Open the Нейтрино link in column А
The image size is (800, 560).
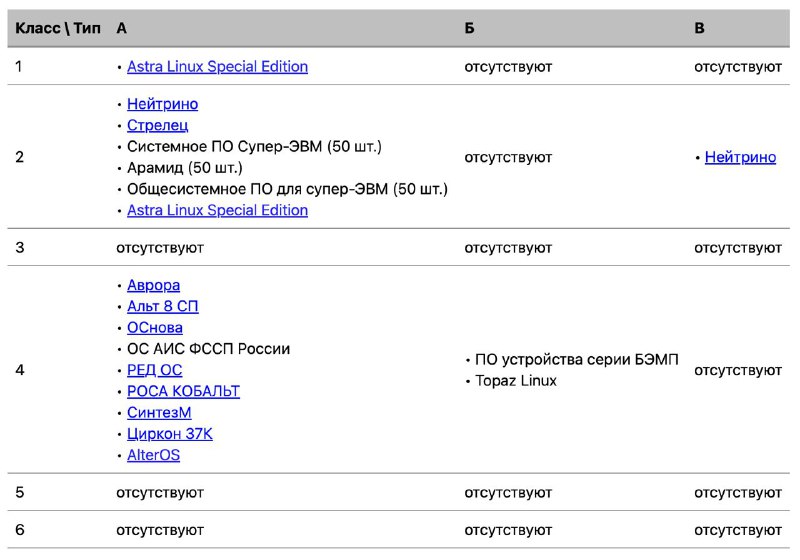pos(162,104)
